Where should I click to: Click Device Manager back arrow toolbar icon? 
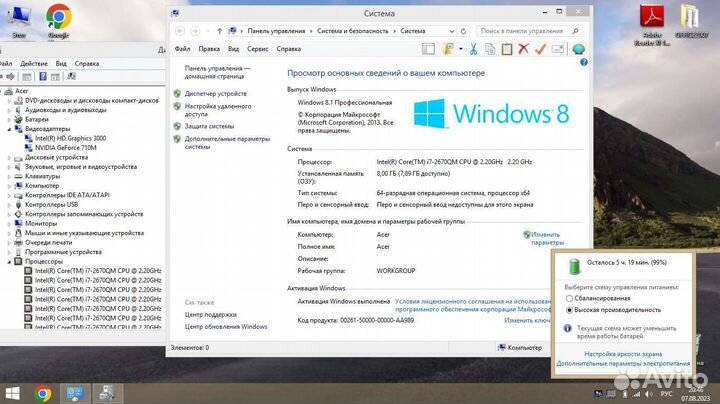[2, 77]
